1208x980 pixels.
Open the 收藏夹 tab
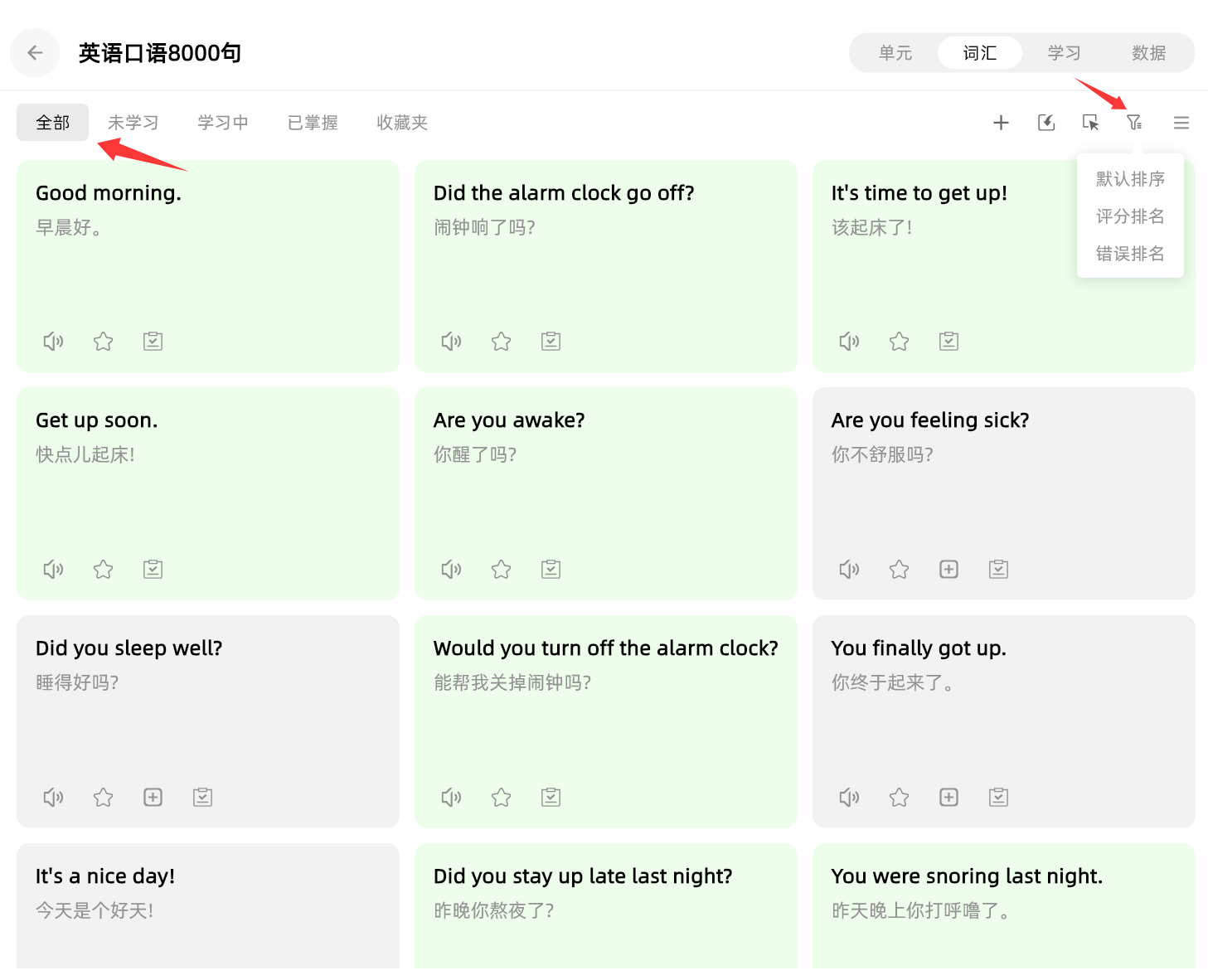point(401,123)
